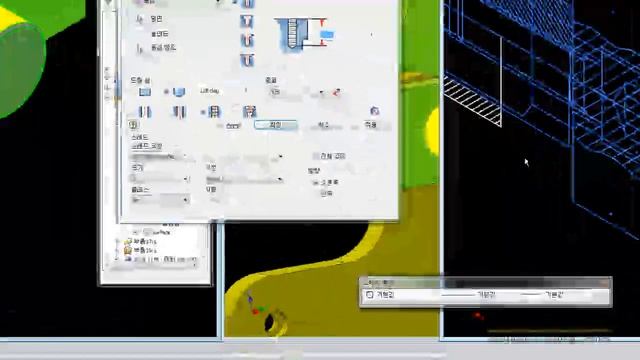This screenshot has height=360, width=640.
Task: Open the thread type dropdown
Action: coord(160,156)
